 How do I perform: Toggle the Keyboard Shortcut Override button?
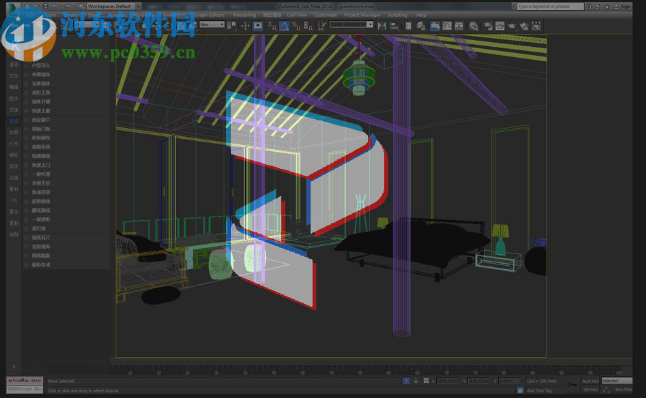257,26
